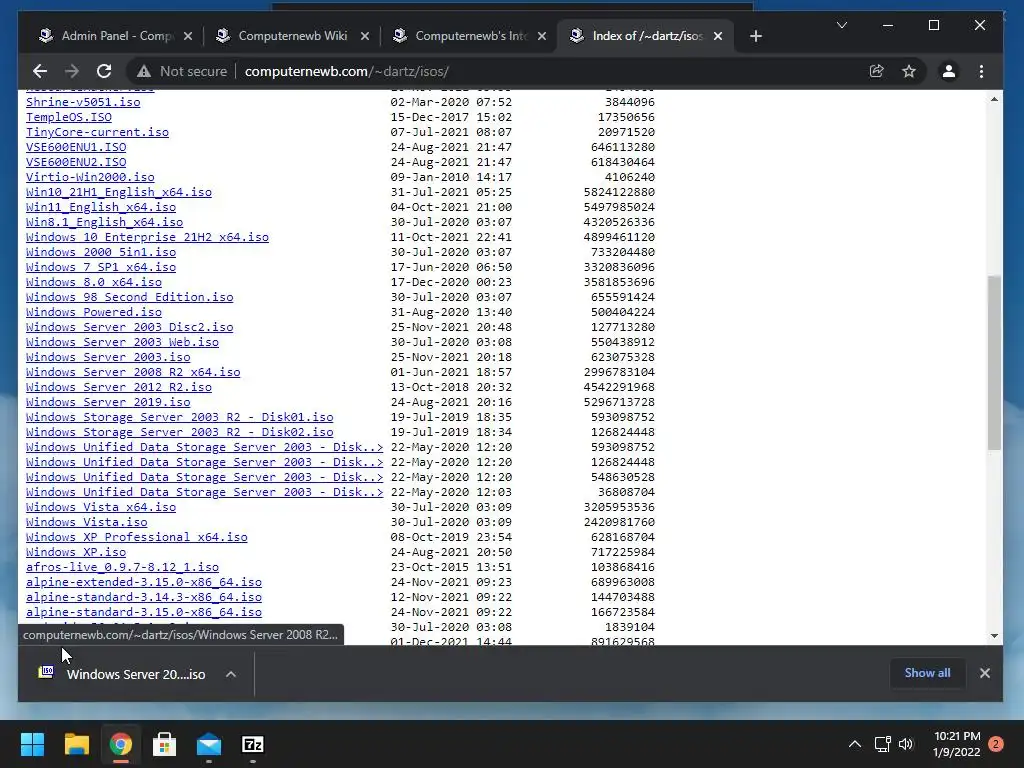
Task: Open alpine-extended-3.15.0-x86_64.iso link
Action: [144, 583]
